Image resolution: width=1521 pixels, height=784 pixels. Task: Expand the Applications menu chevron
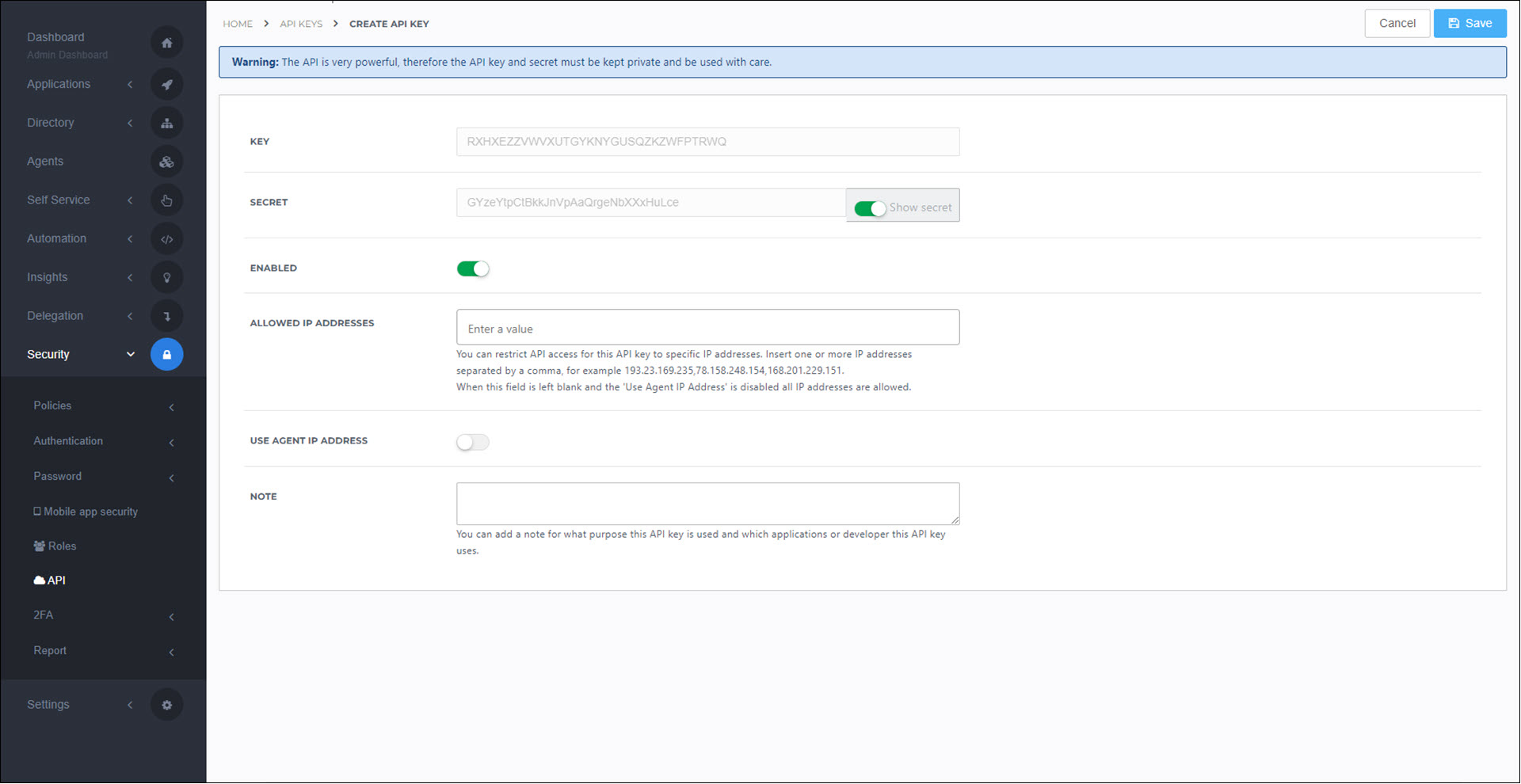coord(130,85)
